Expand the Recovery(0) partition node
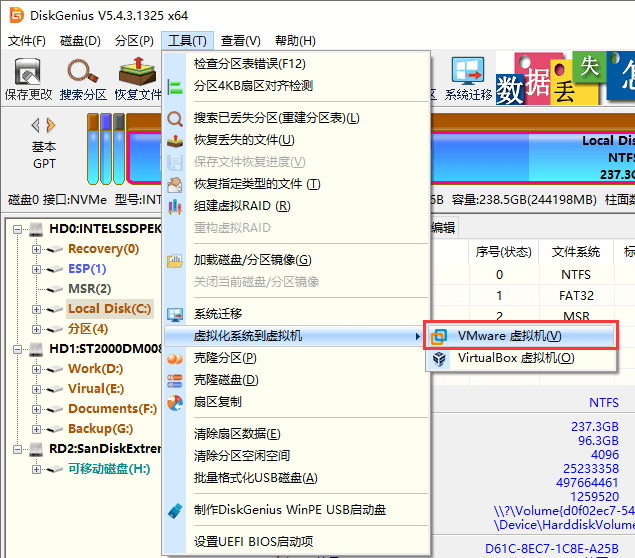 coord(36,249)
